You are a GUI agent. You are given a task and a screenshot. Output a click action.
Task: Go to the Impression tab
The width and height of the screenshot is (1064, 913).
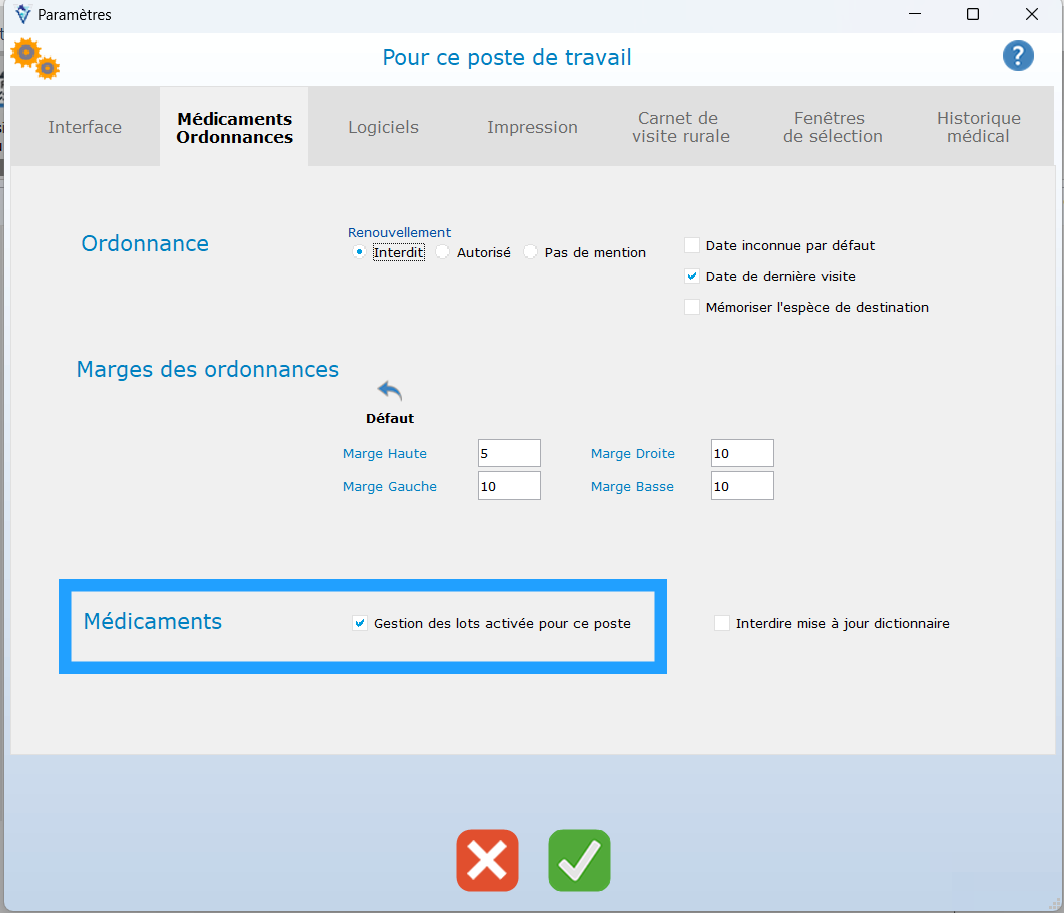(532, 127)
